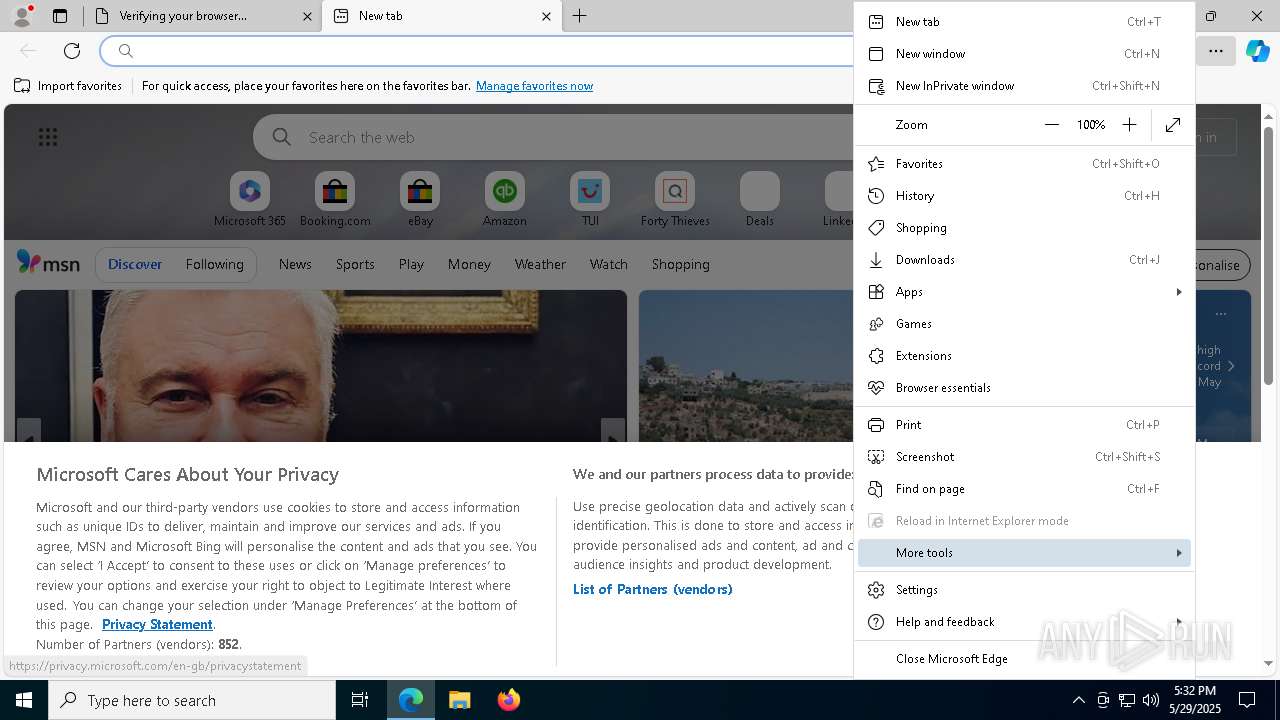Open Settings from the menu
The height and width of the screenshot is (720, 1280).
(x=1024, y=590)
